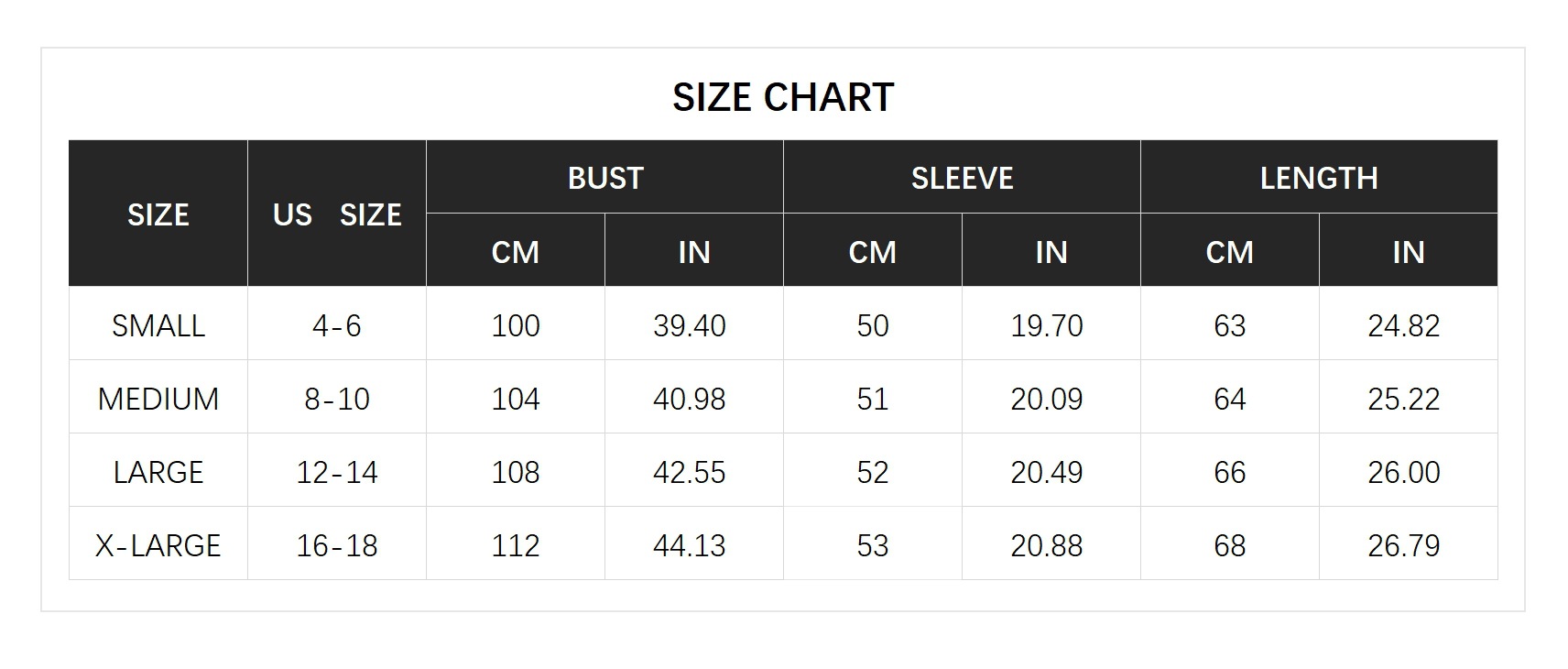Click length value 26.00 inches

point(1404,472)
